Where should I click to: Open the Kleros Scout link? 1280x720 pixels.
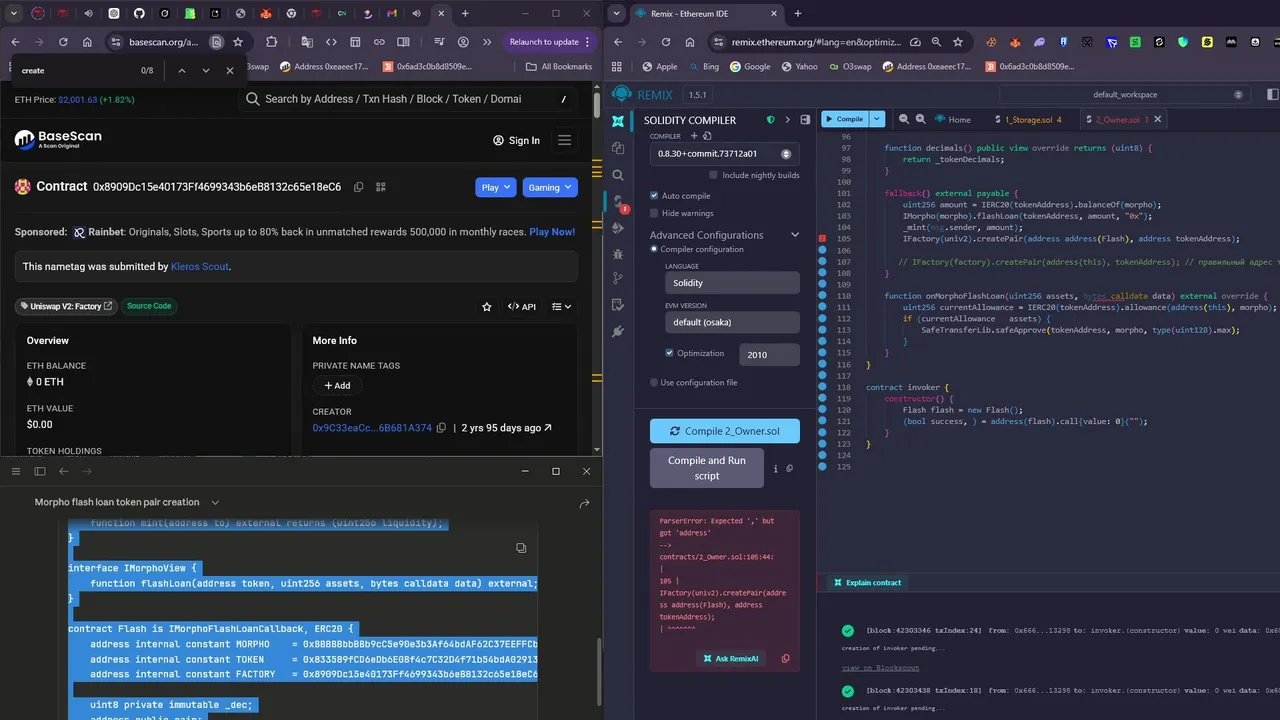(200, 267)
